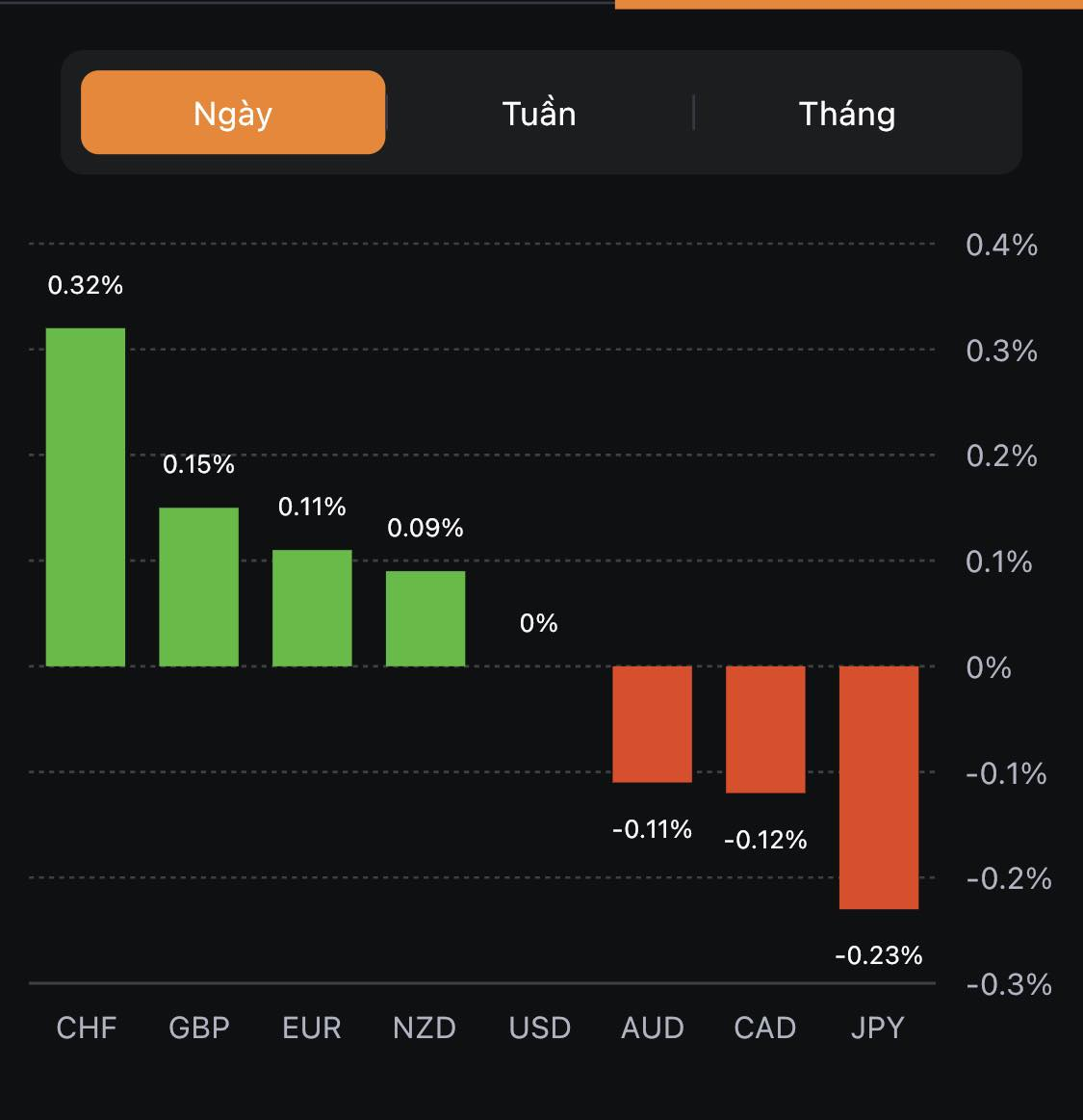The height and width of the screenshot is (1120, 1083).
Task: Select the JPY currency axis label
Action: tap(878, 1028)
